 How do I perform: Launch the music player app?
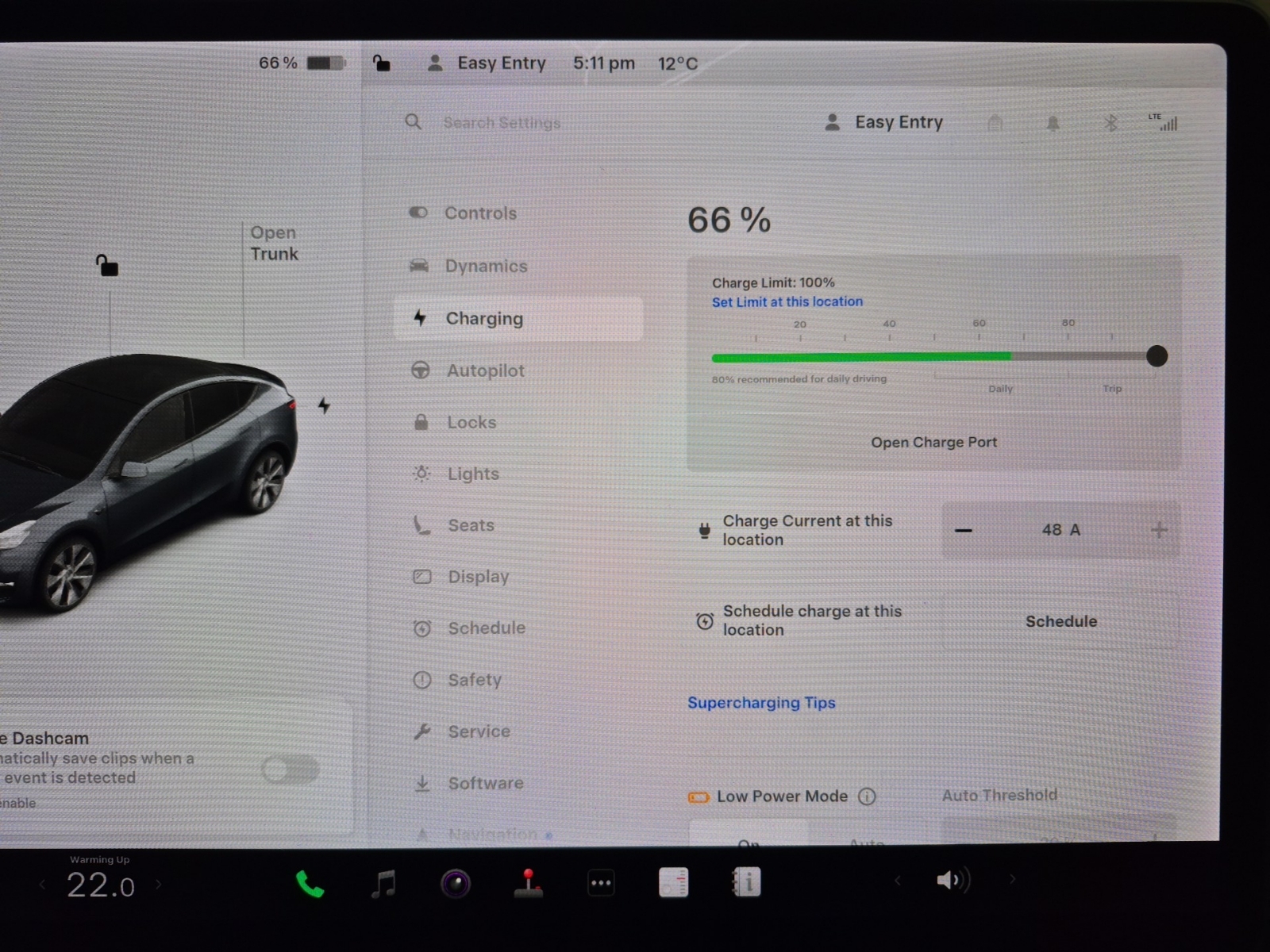(x=383, y=883)
